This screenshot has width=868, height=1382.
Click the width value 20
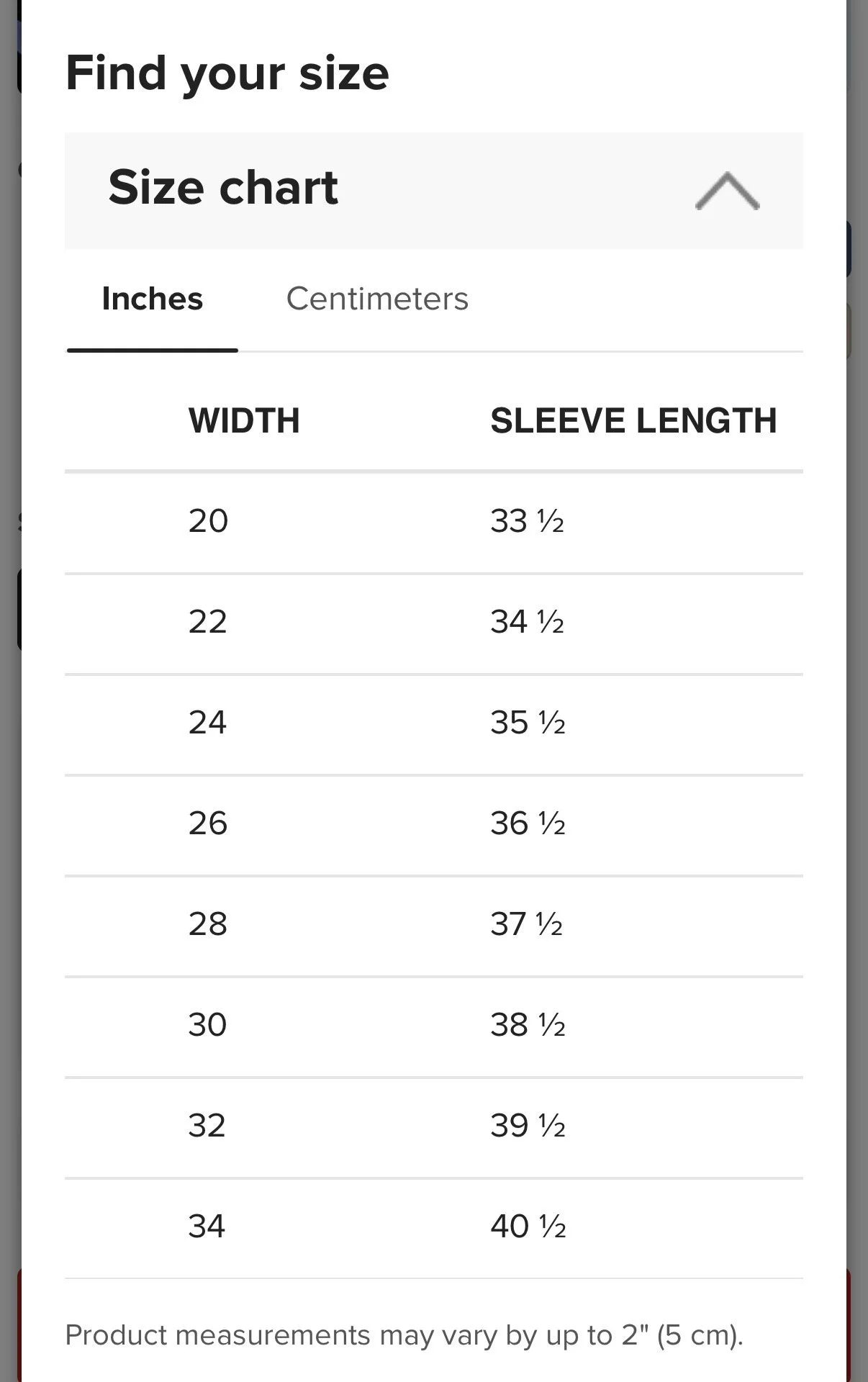[208, 521]
